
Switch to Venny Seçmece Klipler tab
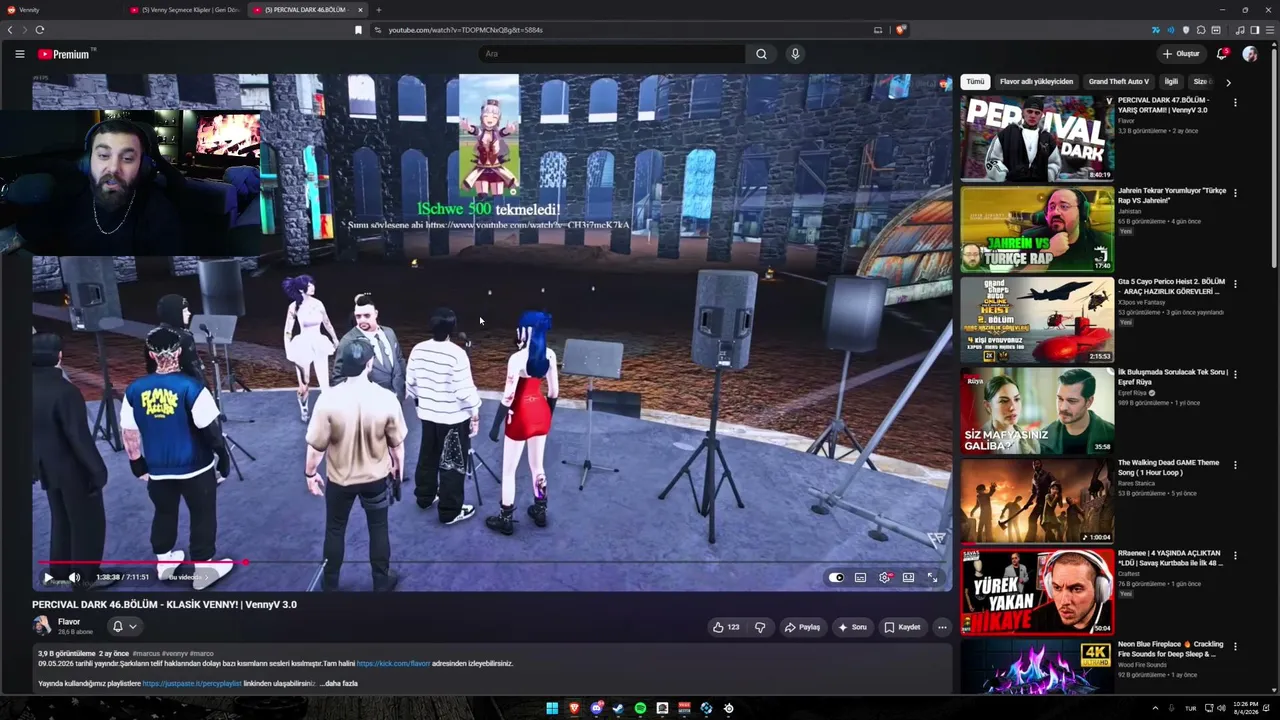pyautogui.click(x=185, y=10)
